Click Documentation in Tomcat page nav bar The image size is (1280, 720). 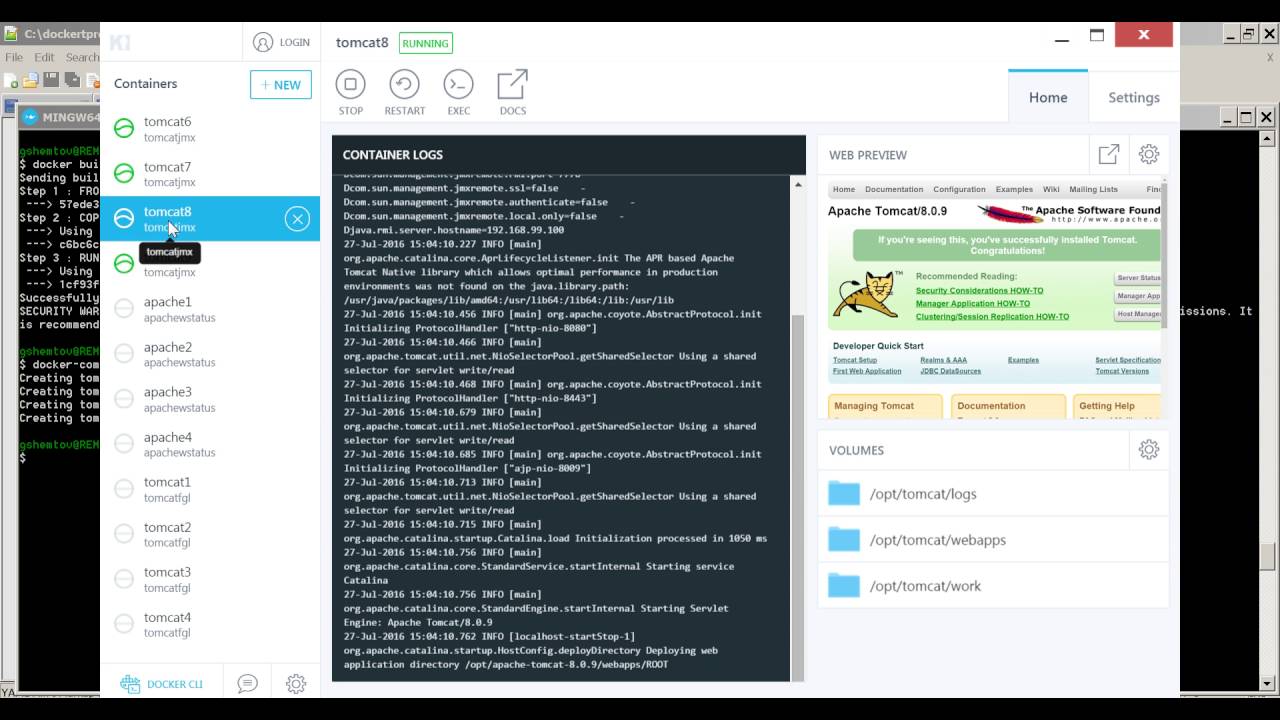[894, 189]
